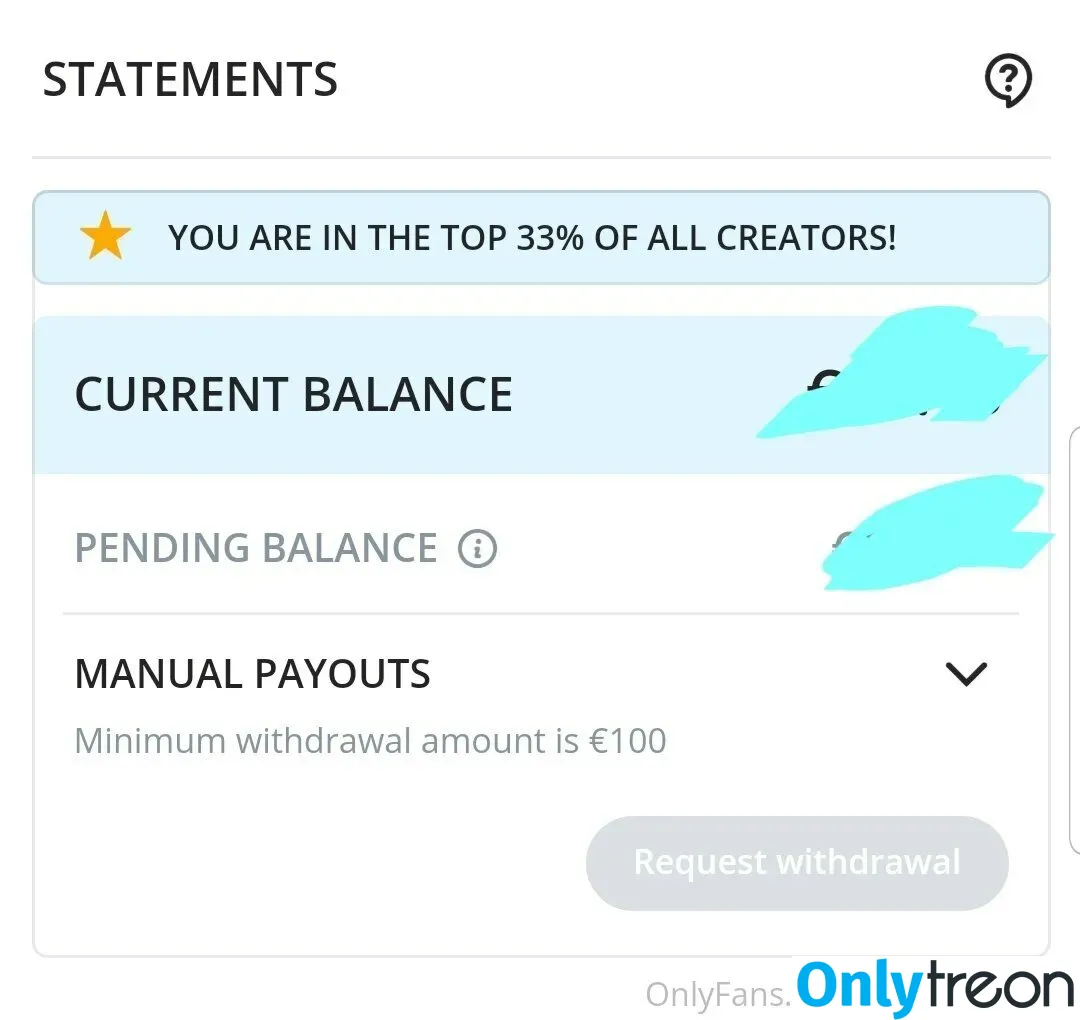1080x1020 pixels.
Task: Click the OnlyFans. watermark text
Action: (718, 995)
